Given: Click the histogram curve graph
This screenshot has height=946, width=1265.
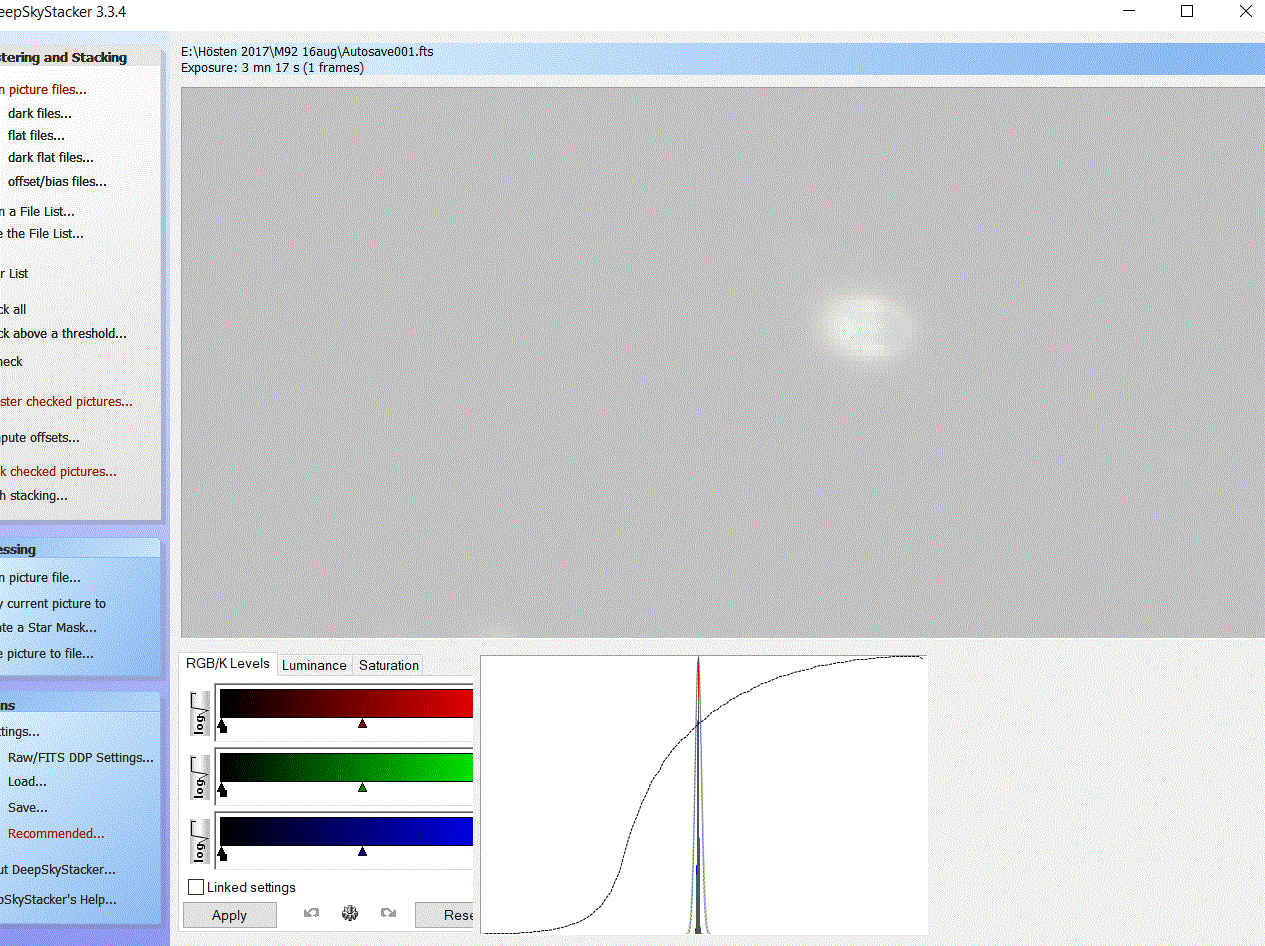Looking at the screenshot, I should coord(703,795).
